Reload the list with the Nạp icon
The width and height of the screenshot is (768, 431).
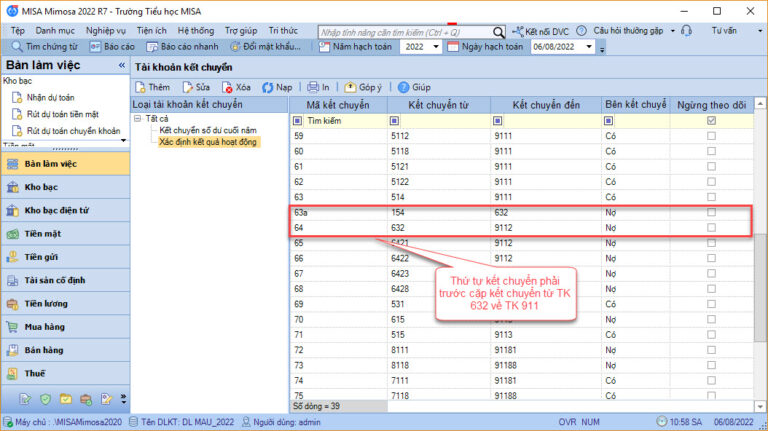pyautogui.click(x=268, y=87)
